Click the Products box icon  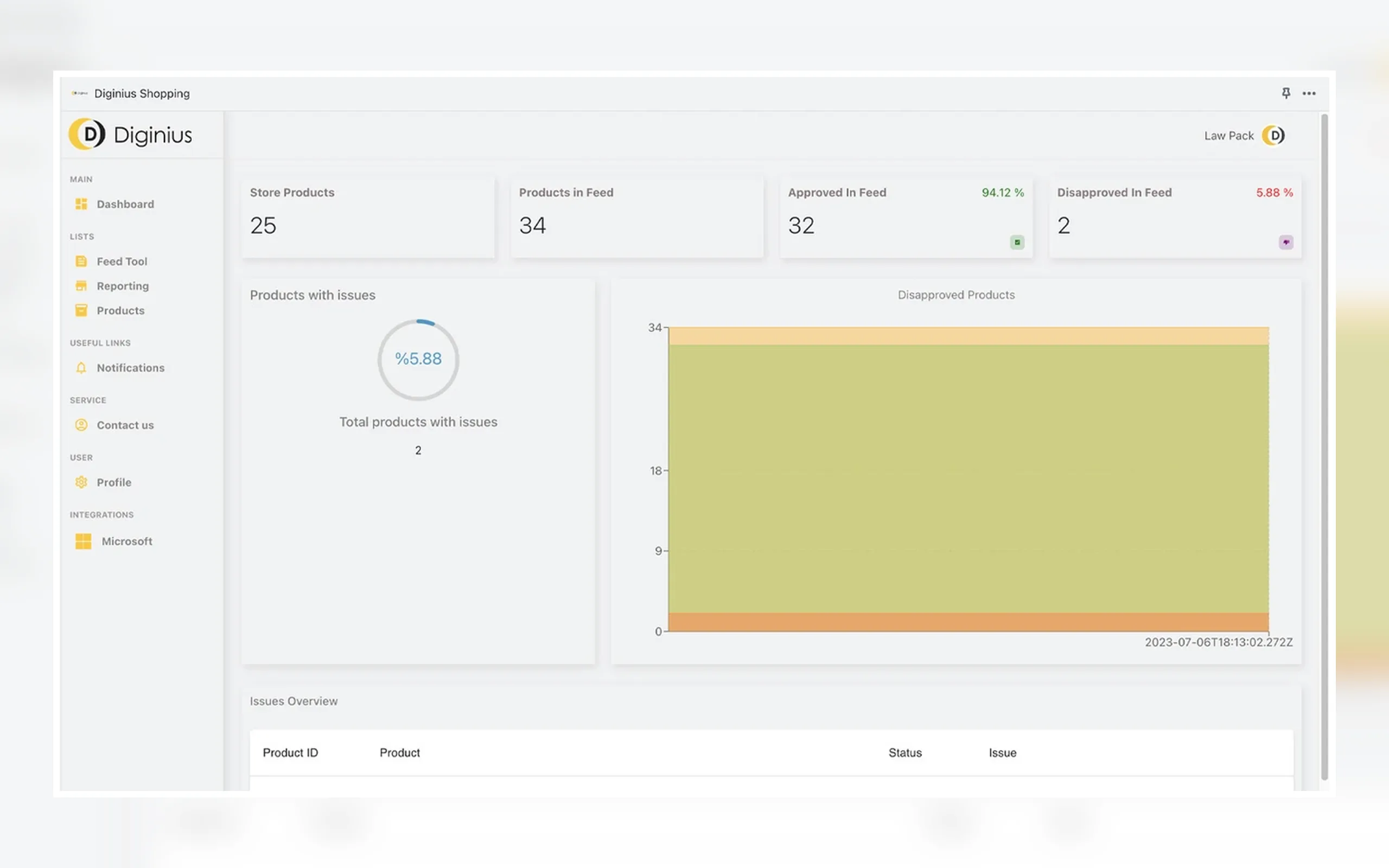[81, 310]
